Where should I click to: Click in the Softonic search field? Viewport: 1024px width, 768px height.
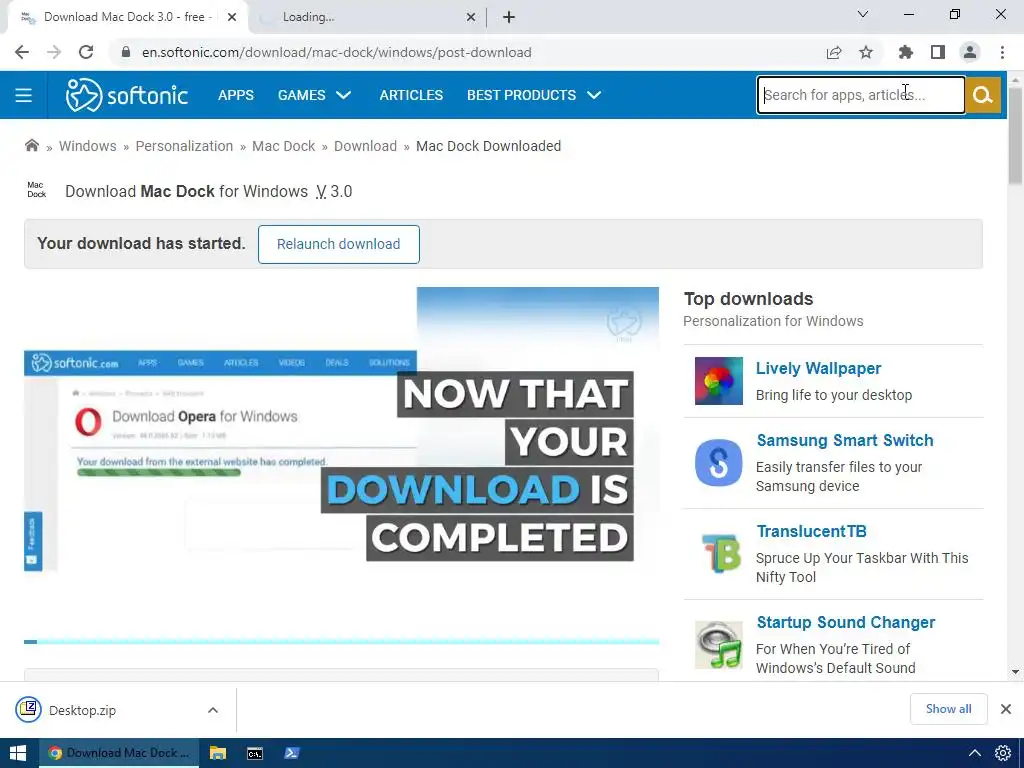point(861,95)
